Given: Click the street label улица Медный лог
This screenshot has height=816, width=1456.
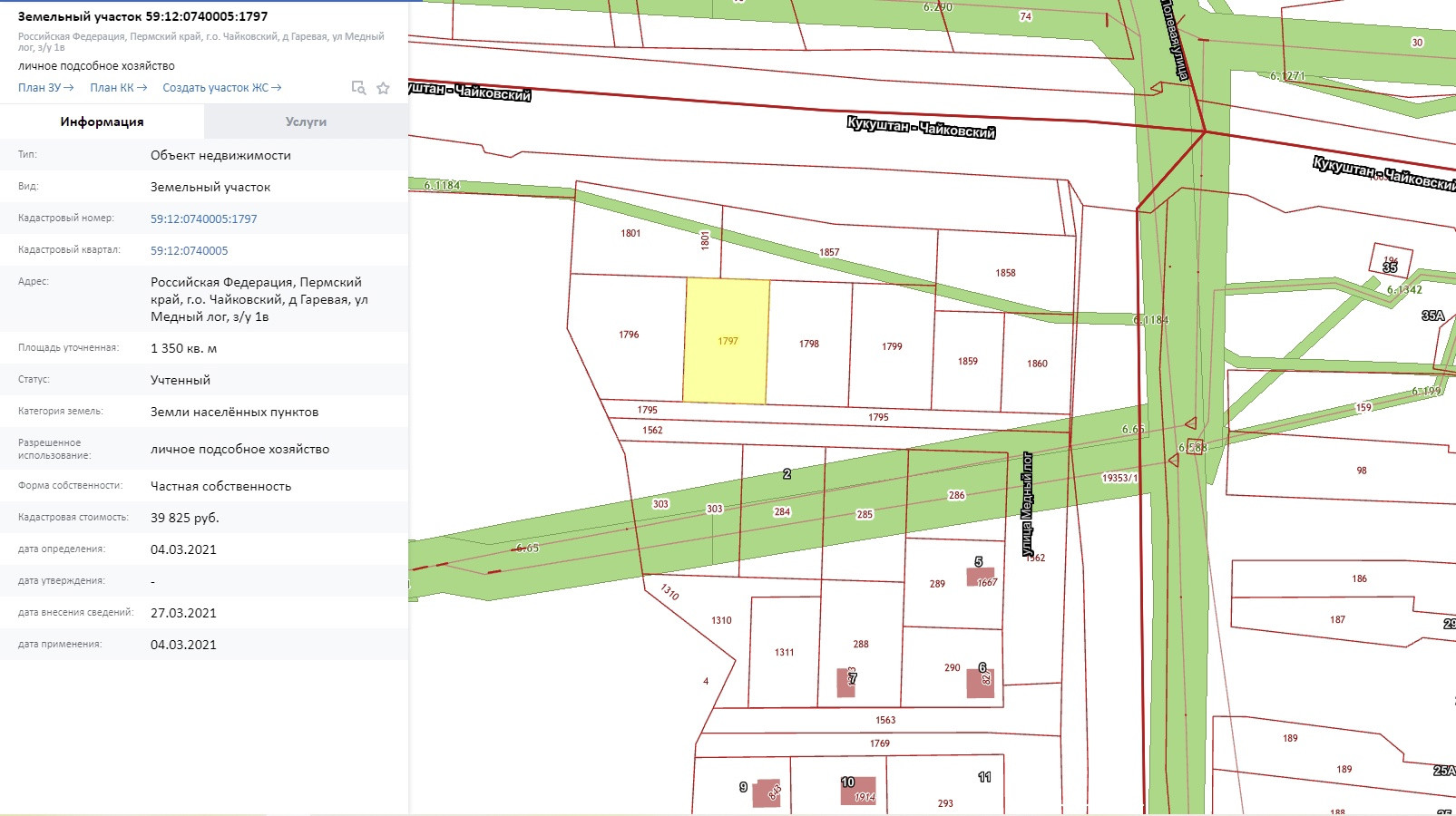Looking at the screenshot, I should 1028,504.
